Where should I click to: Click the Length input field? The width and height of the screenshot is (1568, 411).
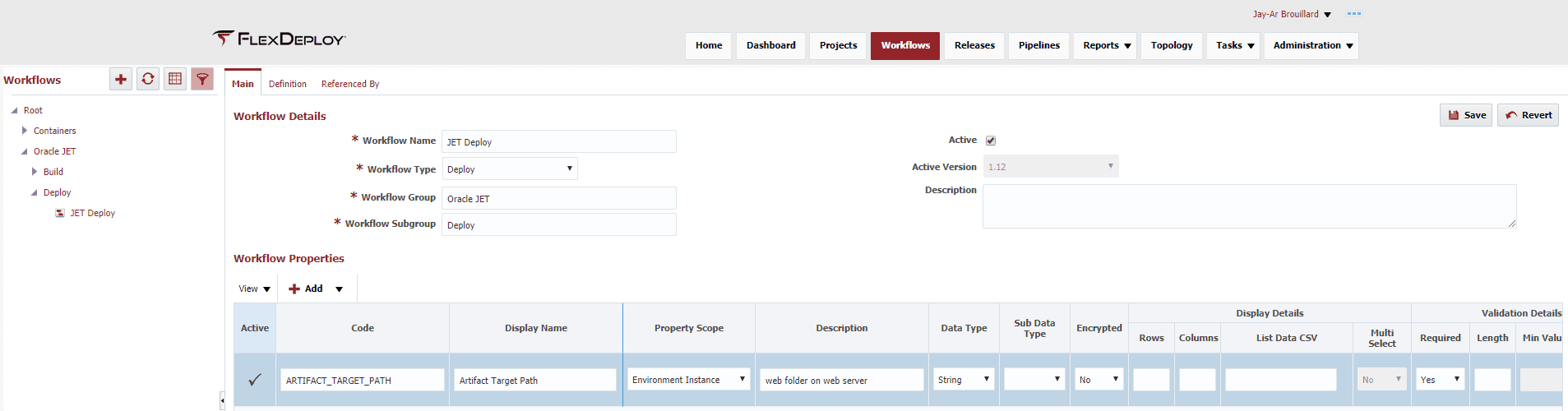[1492, 380]
